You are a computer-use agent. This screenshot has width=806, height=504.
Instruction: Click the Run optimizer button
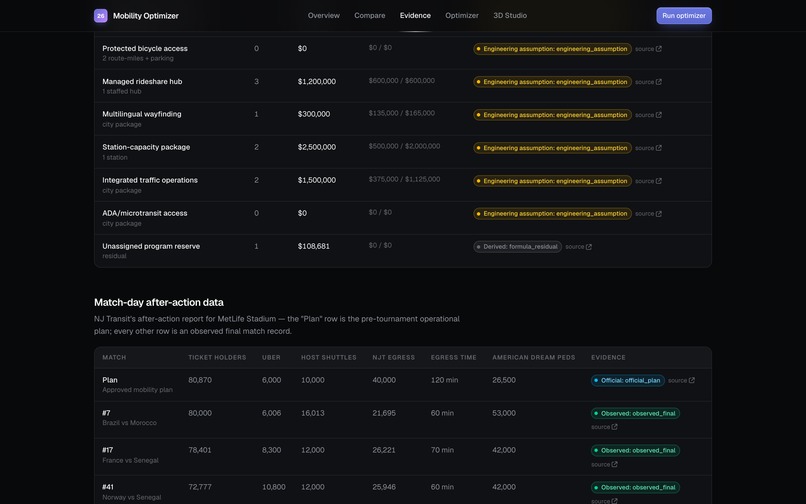[x=684, y=15]
